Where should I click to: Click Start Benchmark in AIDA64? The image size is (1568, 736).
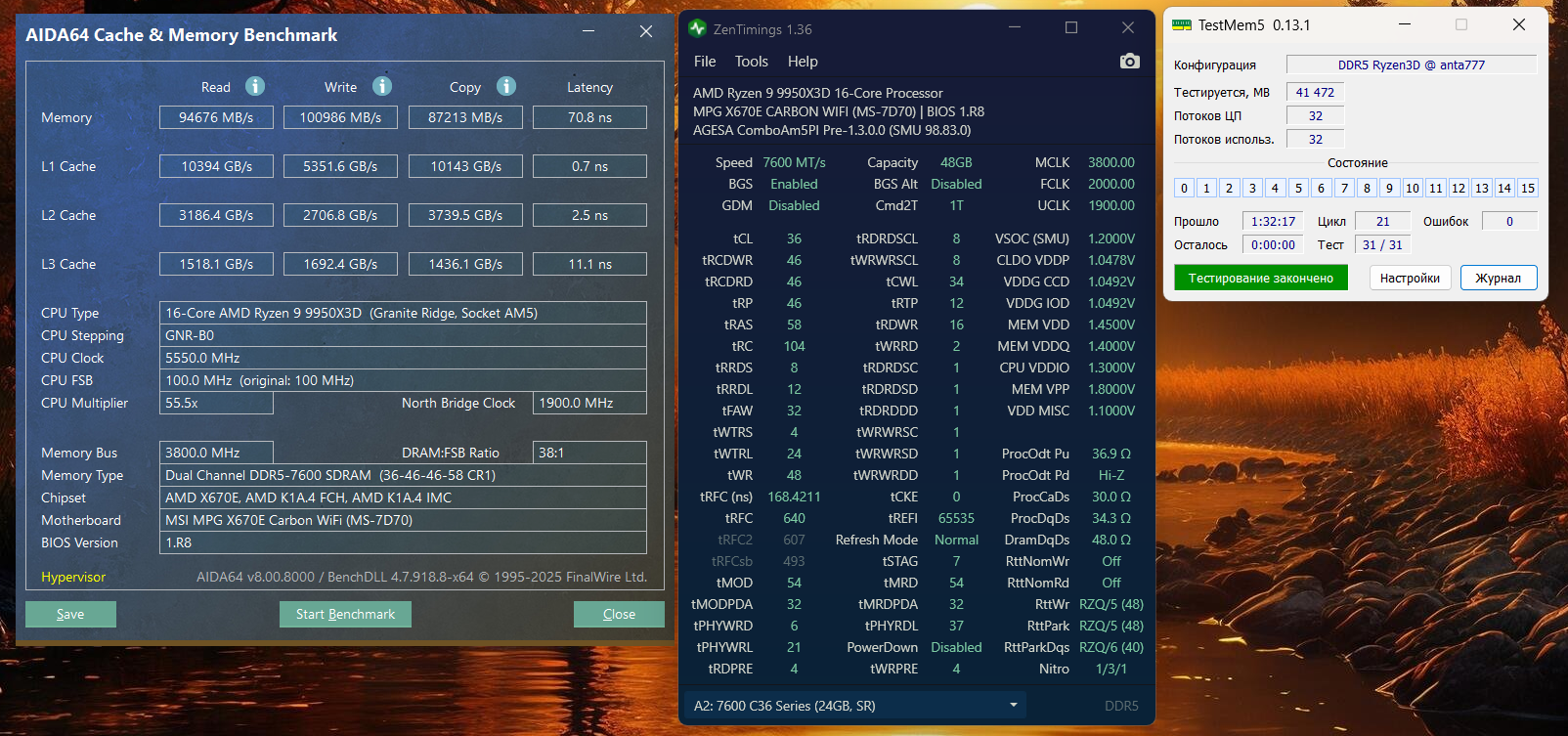pyautogui.click(x=346, y=614)
